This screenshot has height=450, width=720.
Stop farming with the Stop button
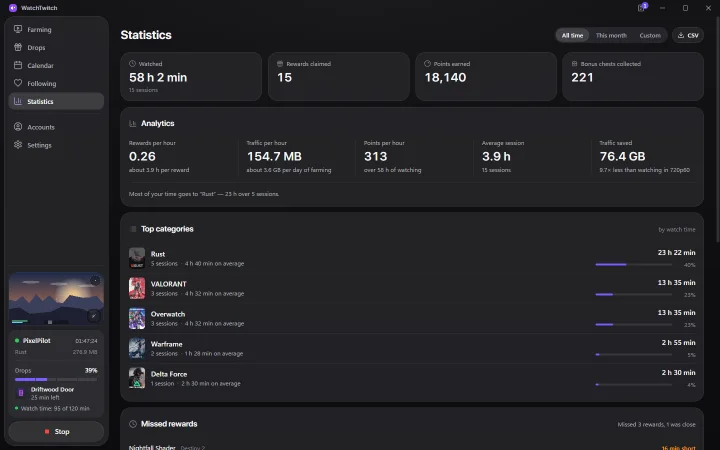[56, 432]
